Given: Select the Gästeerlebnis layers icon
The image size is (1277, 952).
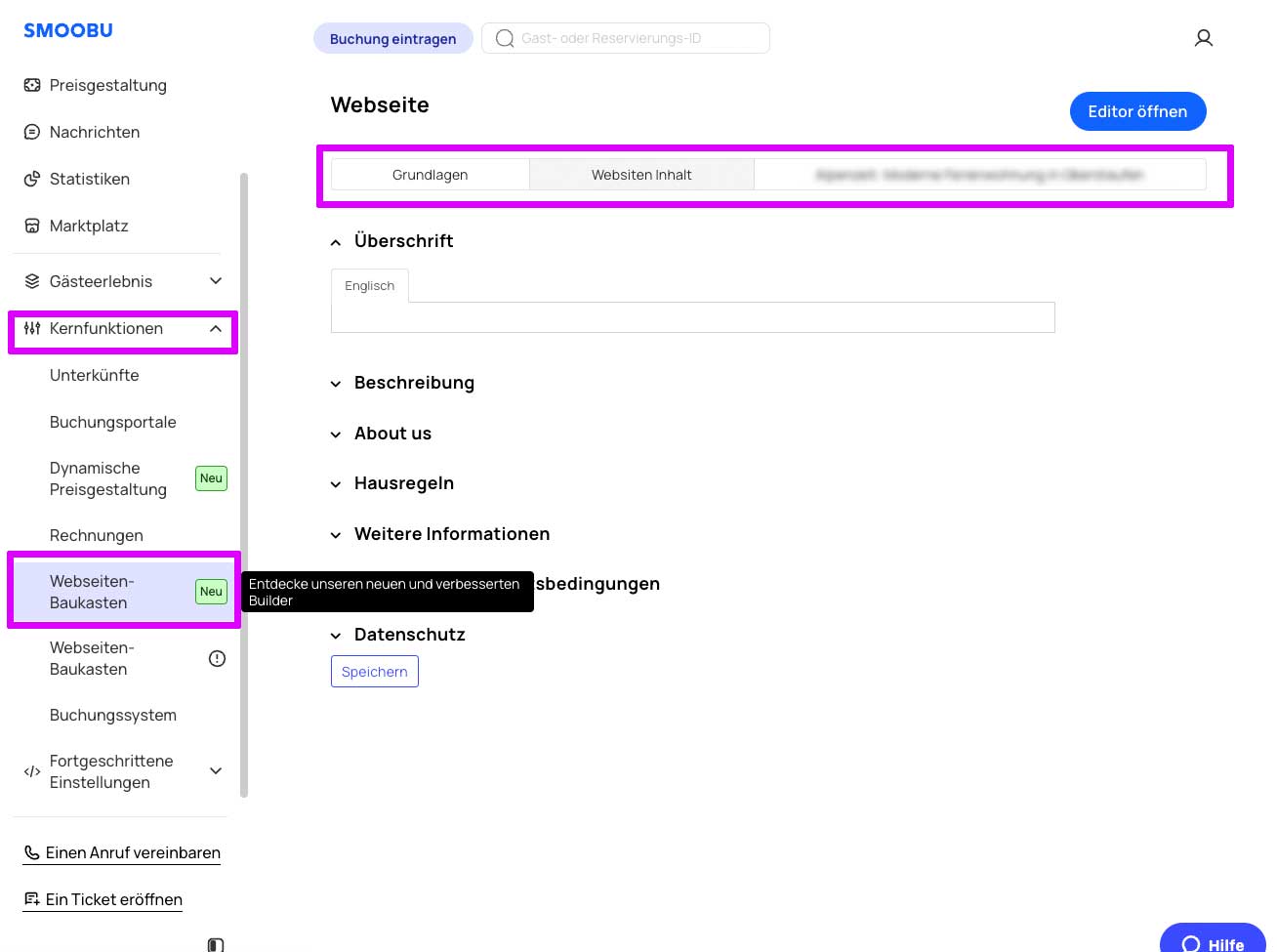Looking at the screenshot, I should point(31,281).
